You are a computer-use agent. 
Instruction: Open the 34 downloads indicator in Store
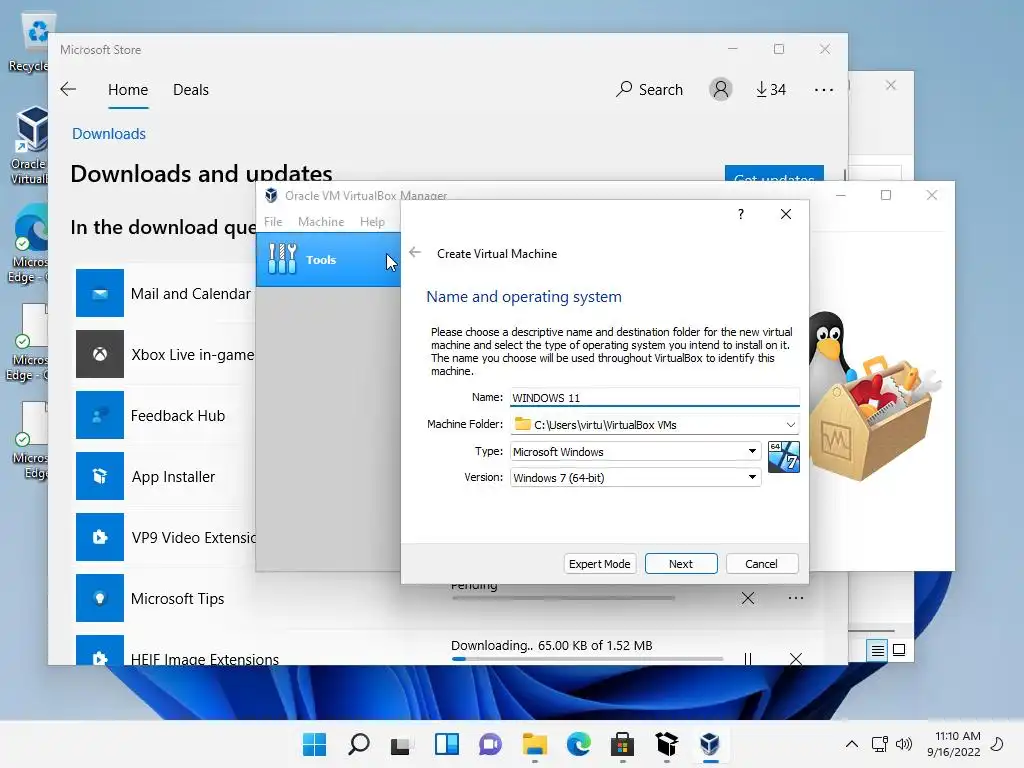(x=771, y=89)
